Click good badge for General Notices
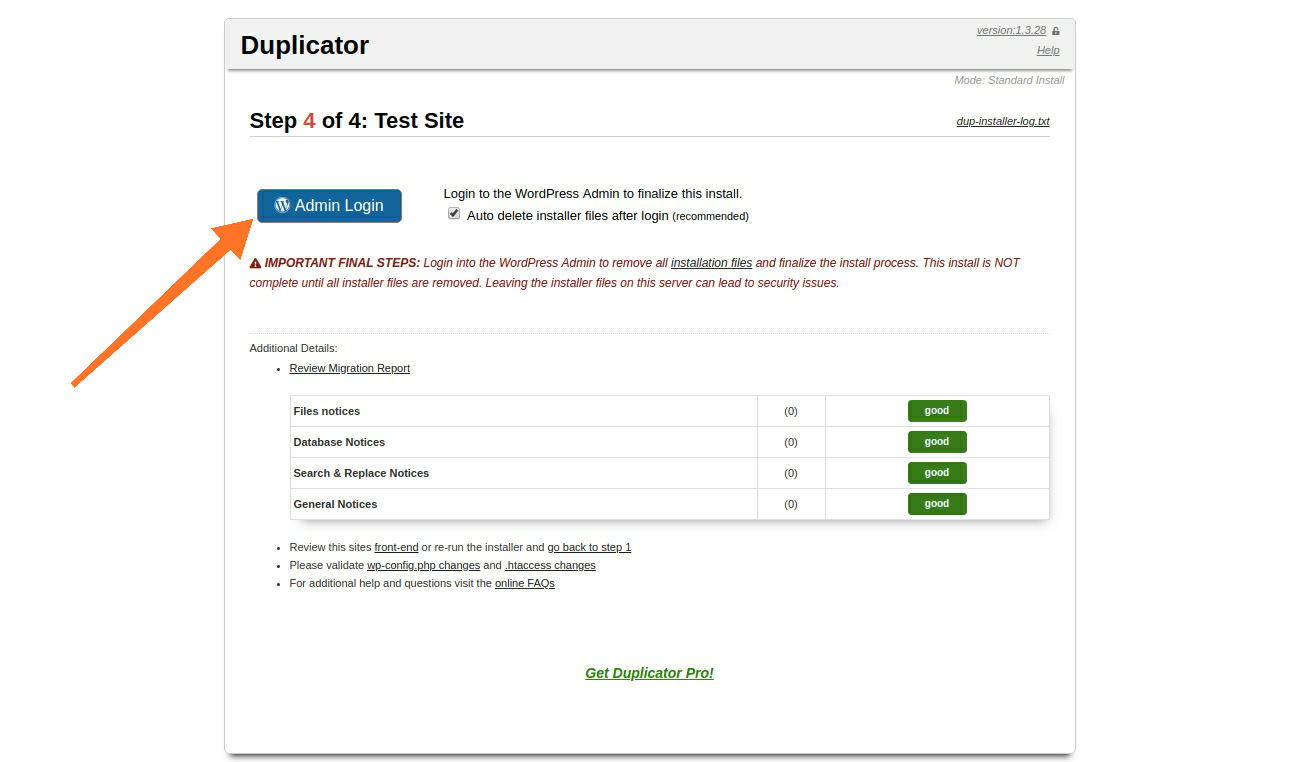 coord(936,504)
